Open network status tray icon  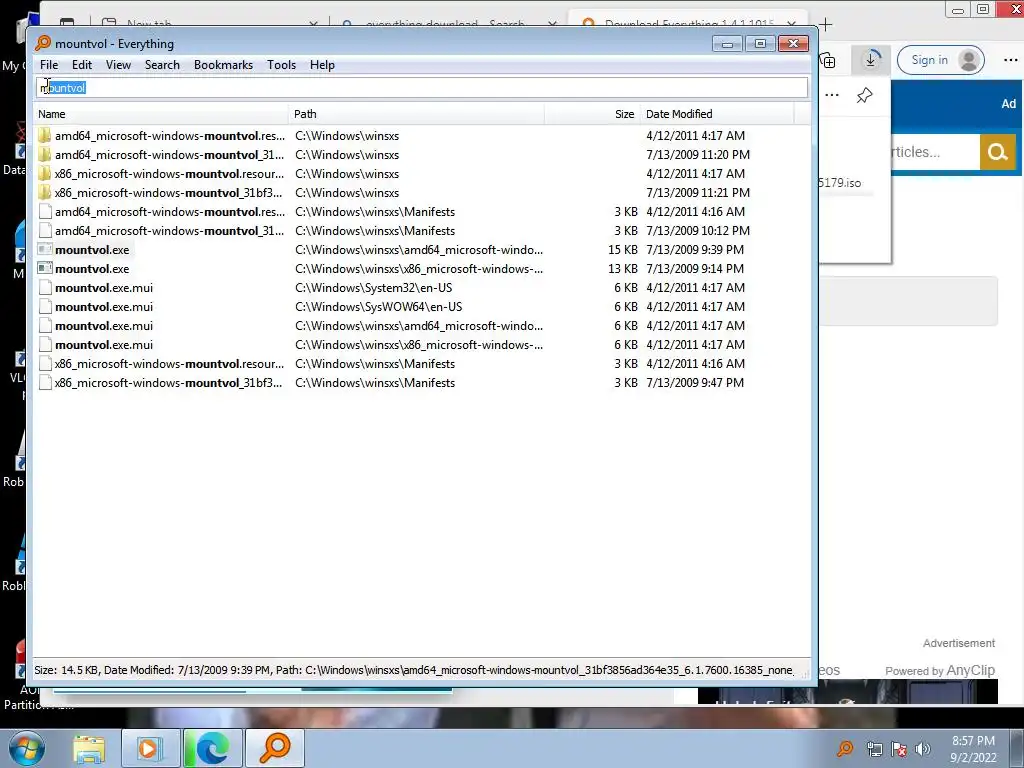874,749
